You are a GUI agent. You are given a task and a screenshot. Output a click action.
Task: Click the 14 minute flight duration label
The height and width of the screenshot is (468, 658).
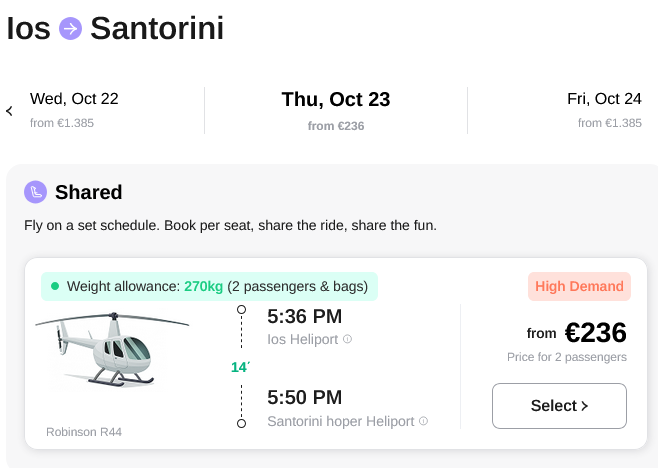240,367
